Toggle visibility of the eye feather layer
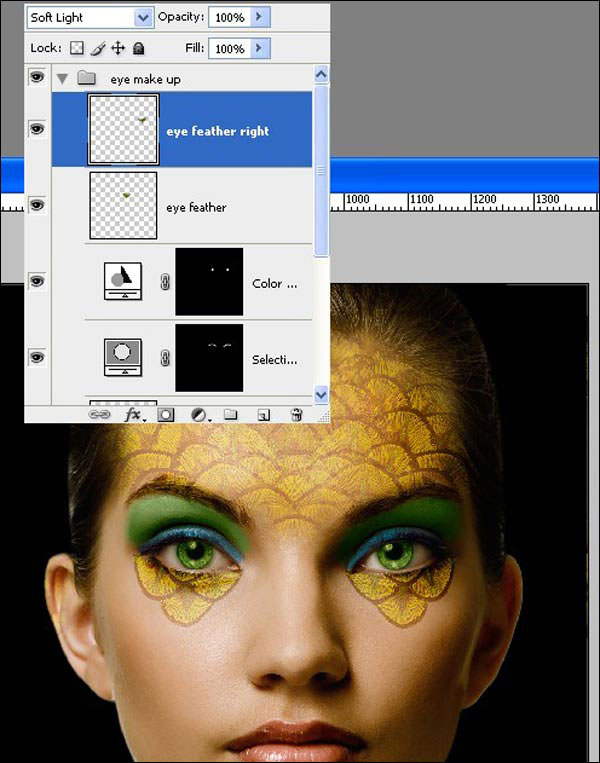This screenshot has height=763, width=600. click(37, 205)
